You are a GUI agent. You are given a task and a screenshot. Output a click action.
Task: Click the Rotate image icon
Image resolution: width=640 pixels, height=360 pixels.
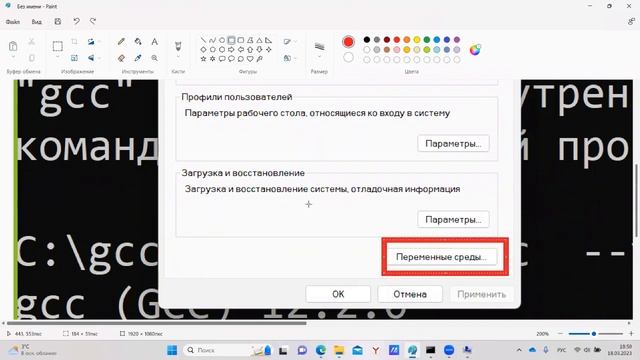click(x=91, y=42)
